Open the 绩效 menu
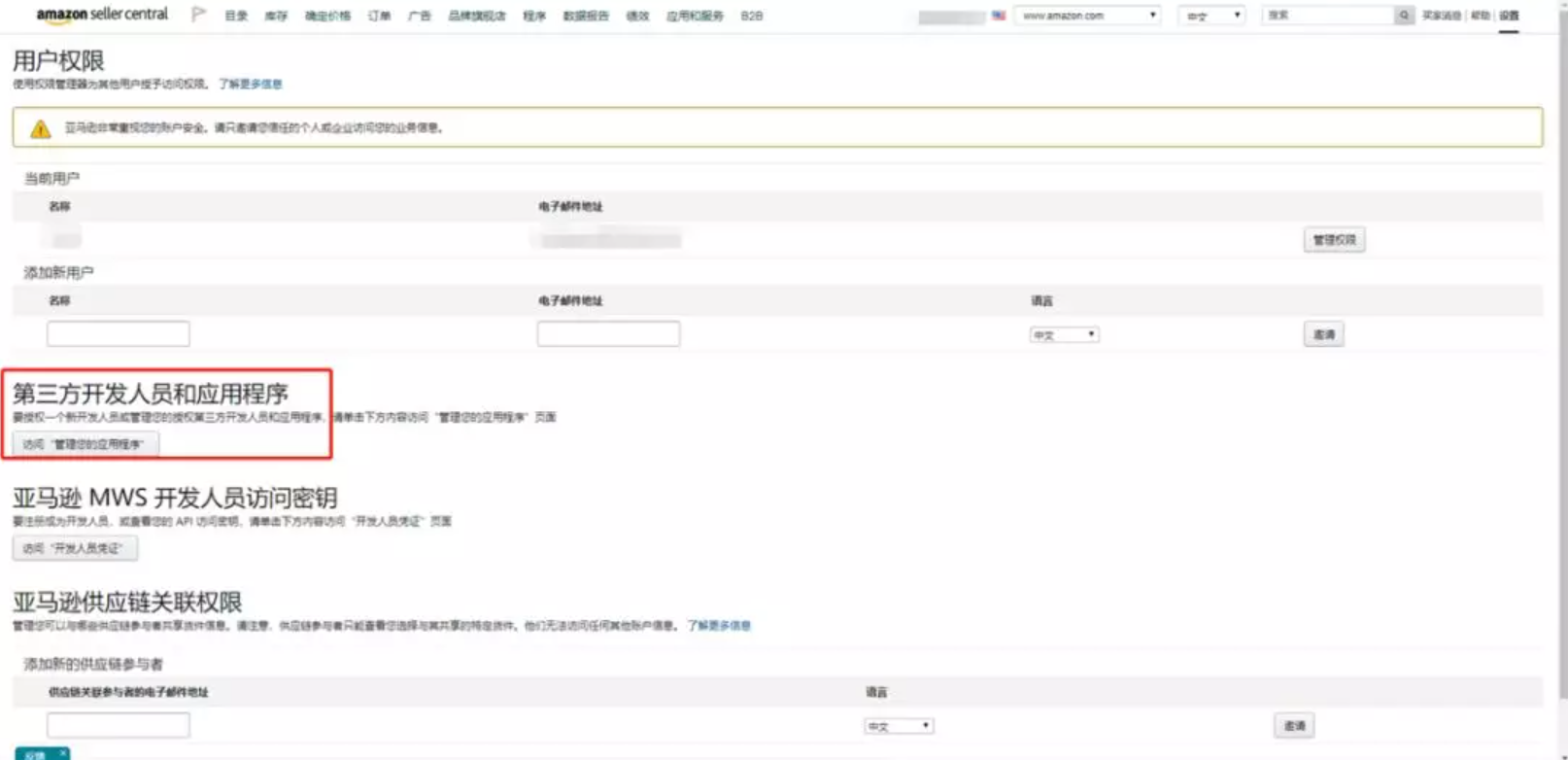Viewport: 1568px width, 760px height. pyautogui.click(x=637, y=17)
